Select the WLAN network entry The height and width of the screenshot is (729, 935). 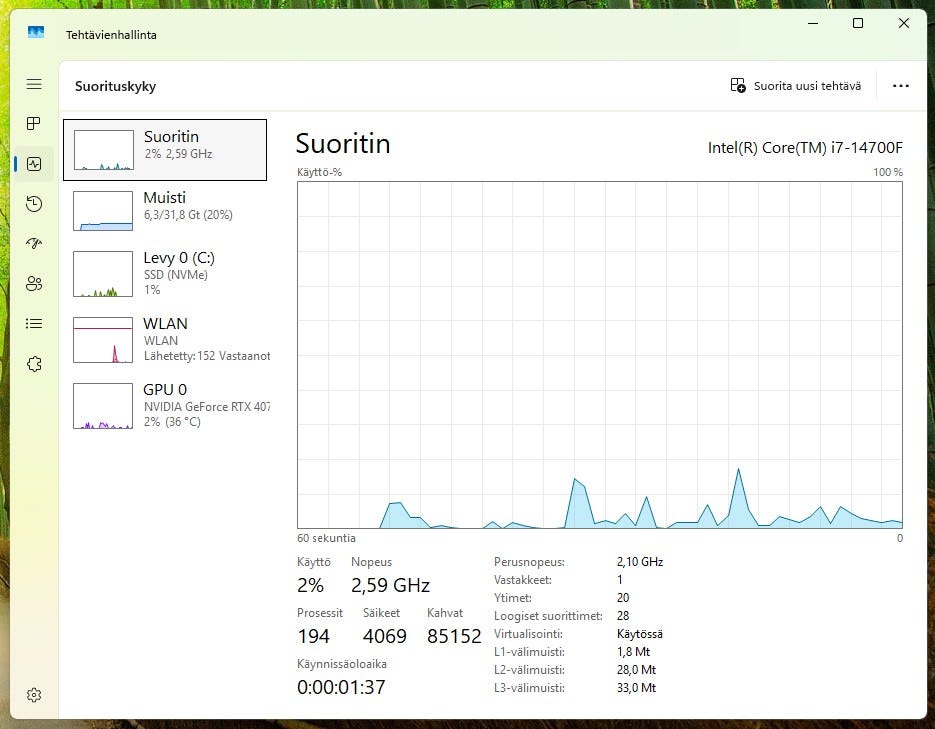[x=165, y=340]
